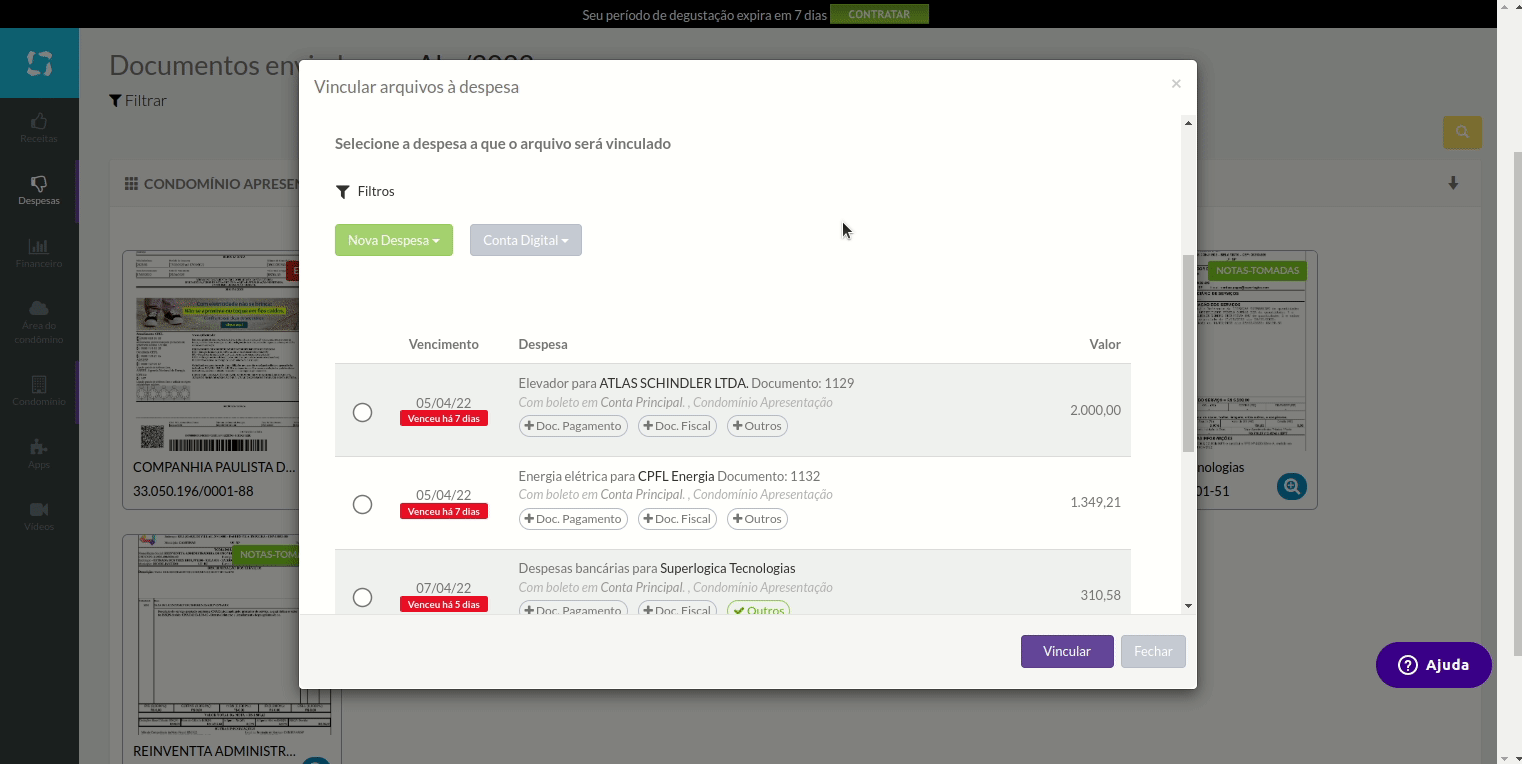Add Doc. Pagamento to Elevador expense
The image size is (1522, 764).
click(x=573, y=426)
